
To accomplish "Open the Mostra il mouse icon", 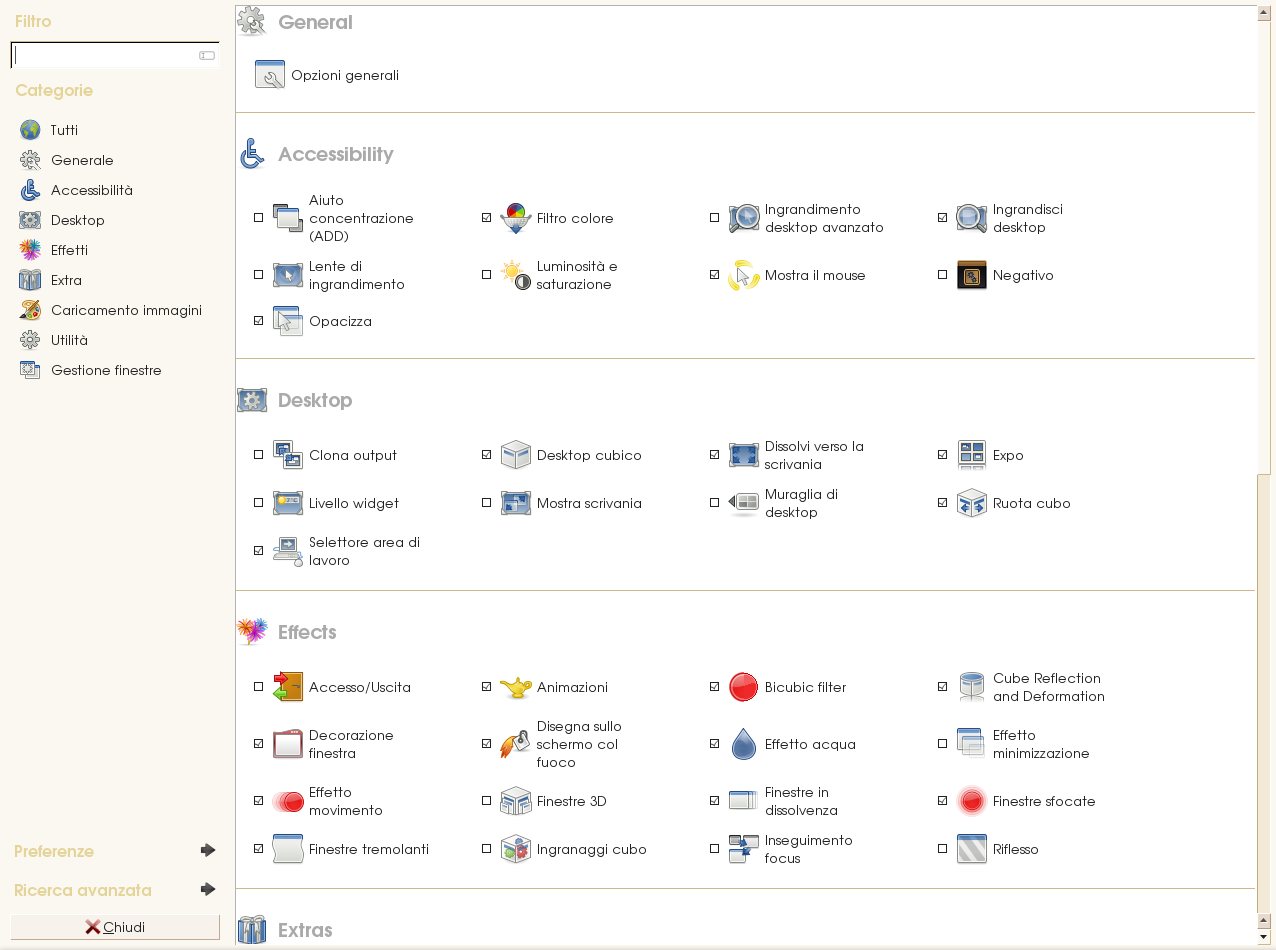I will (744, 275).
